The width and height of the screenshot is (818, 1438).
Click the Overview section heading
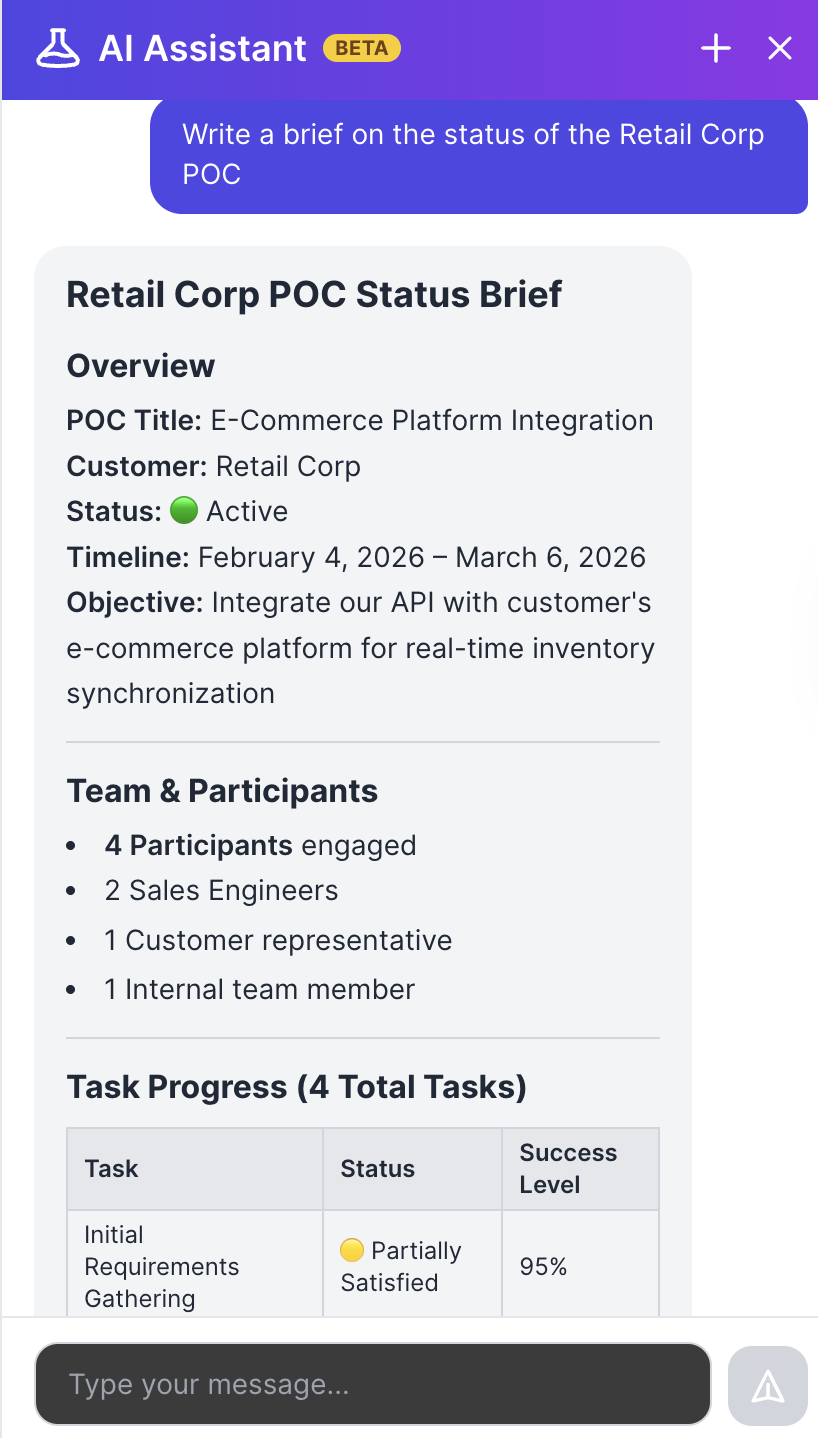tap(140, 366)
